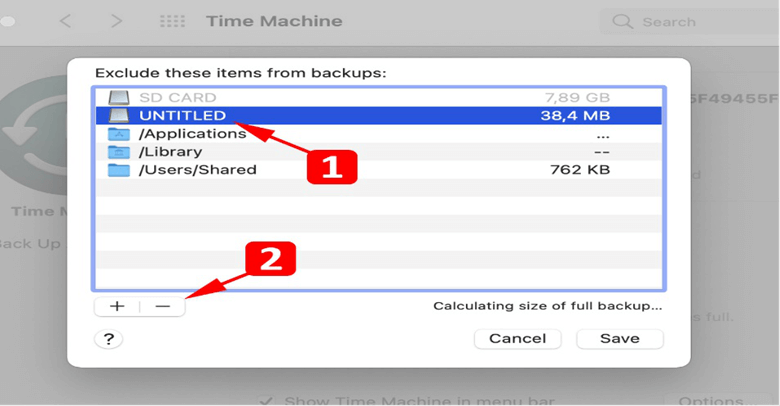Open help with the question mark button
The height and width of the screenshot is (406, 780).
pyautogui.click(x=108, y=339)
